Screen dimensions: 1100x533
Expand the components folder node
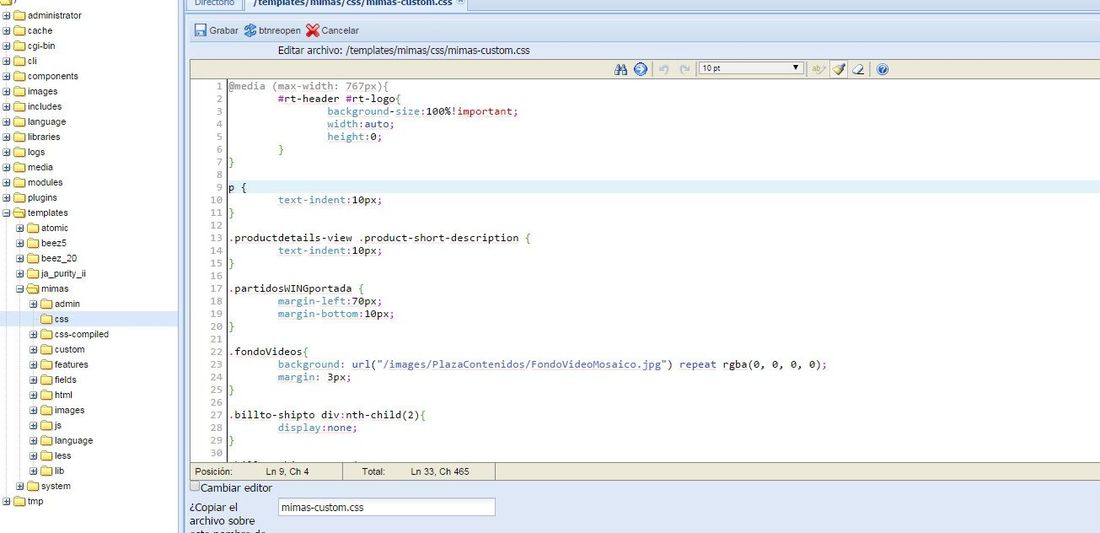pyautogui.click(x=6, y=76)
